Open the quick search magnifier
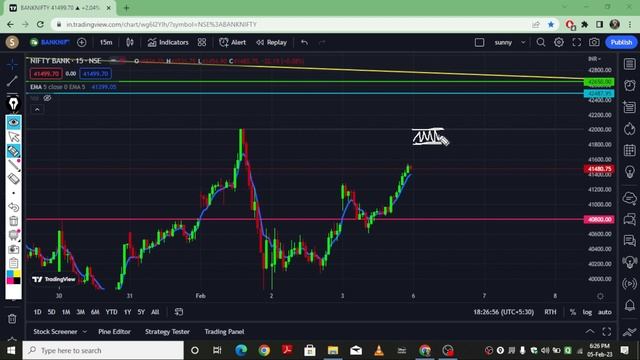The image size is (640, 360). (541, 42)
